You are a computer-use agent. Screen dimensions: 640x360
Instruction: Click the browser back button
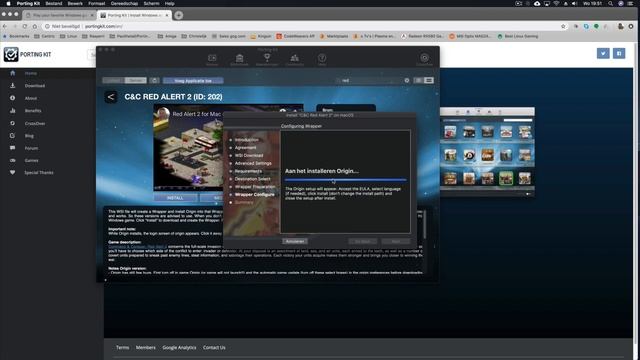pos(5,26)
